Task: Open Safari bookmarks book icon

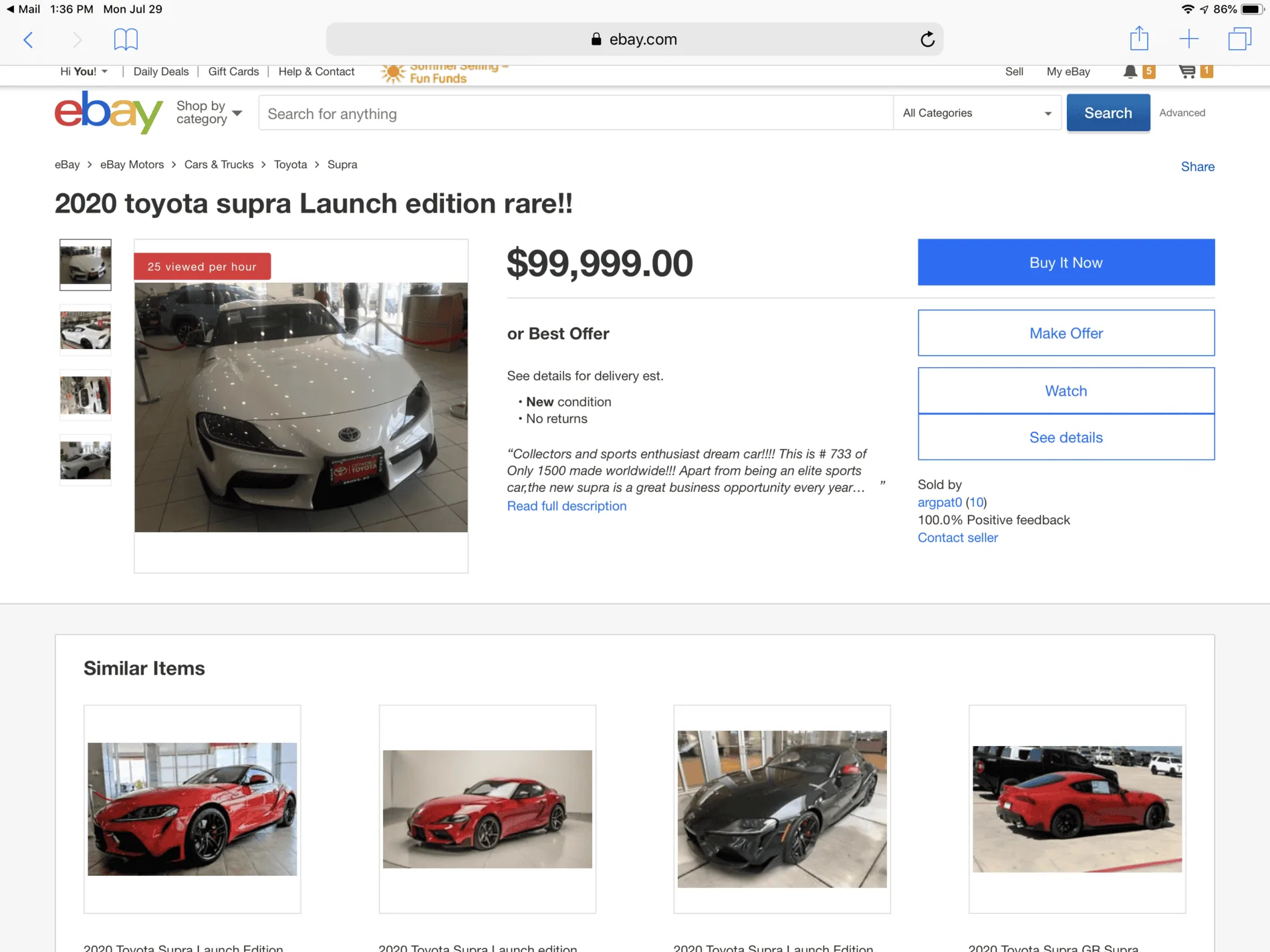Action: click(126, 39)
